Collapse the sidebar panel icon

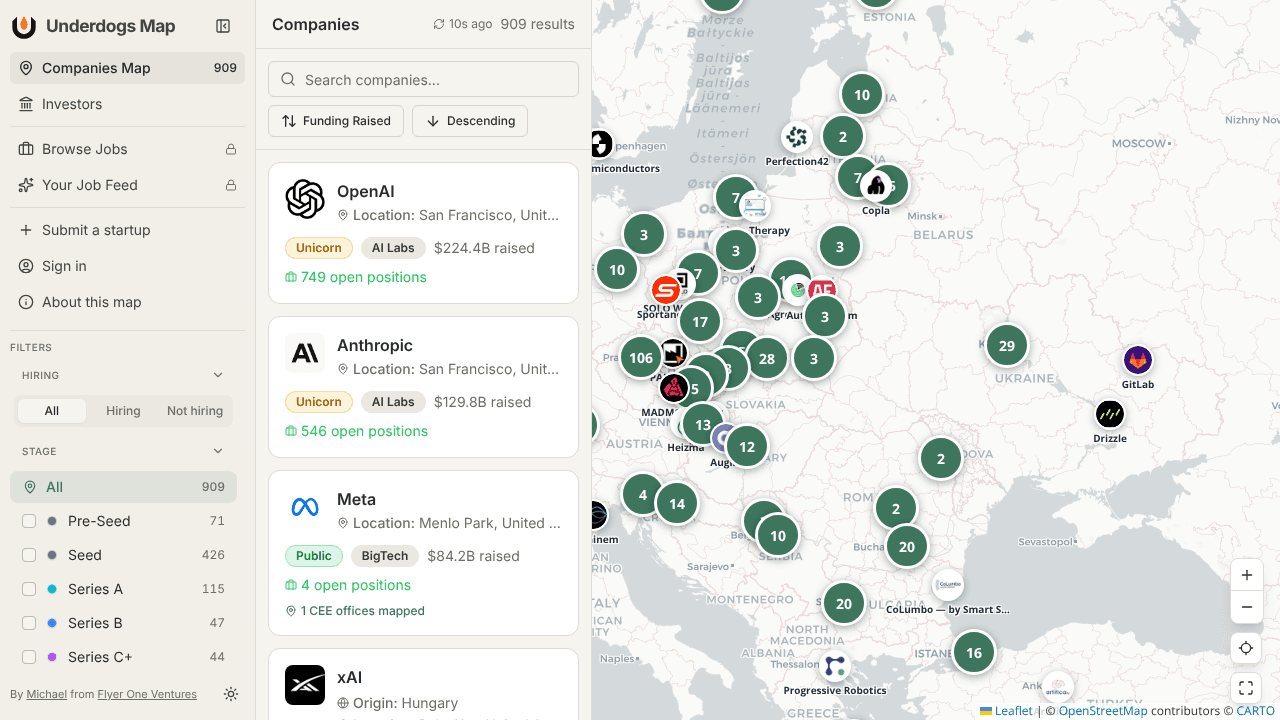coord(223,27)
